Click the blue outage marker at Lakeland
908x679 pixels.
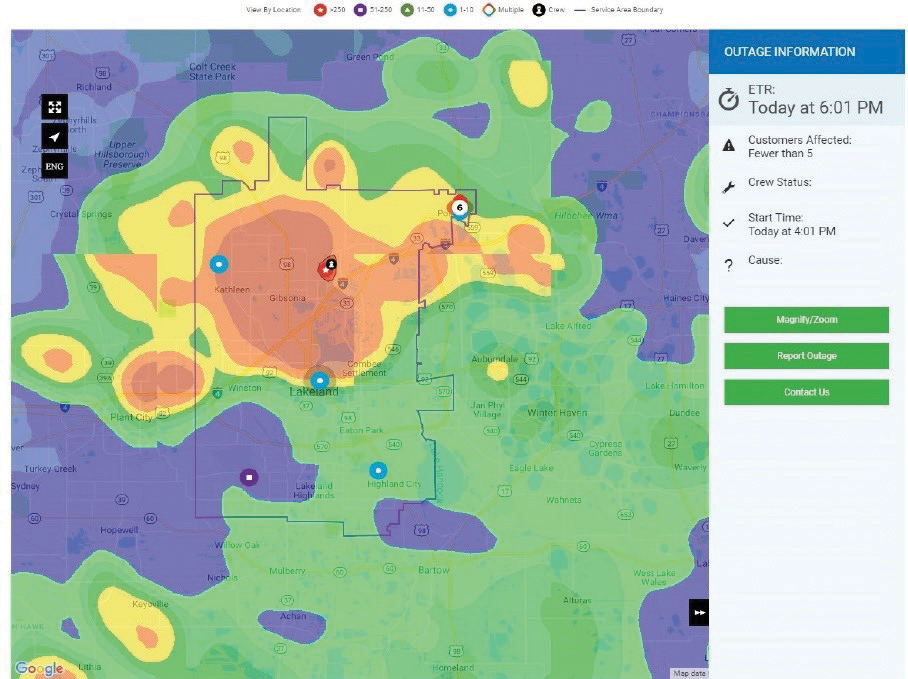pos(320,381)
